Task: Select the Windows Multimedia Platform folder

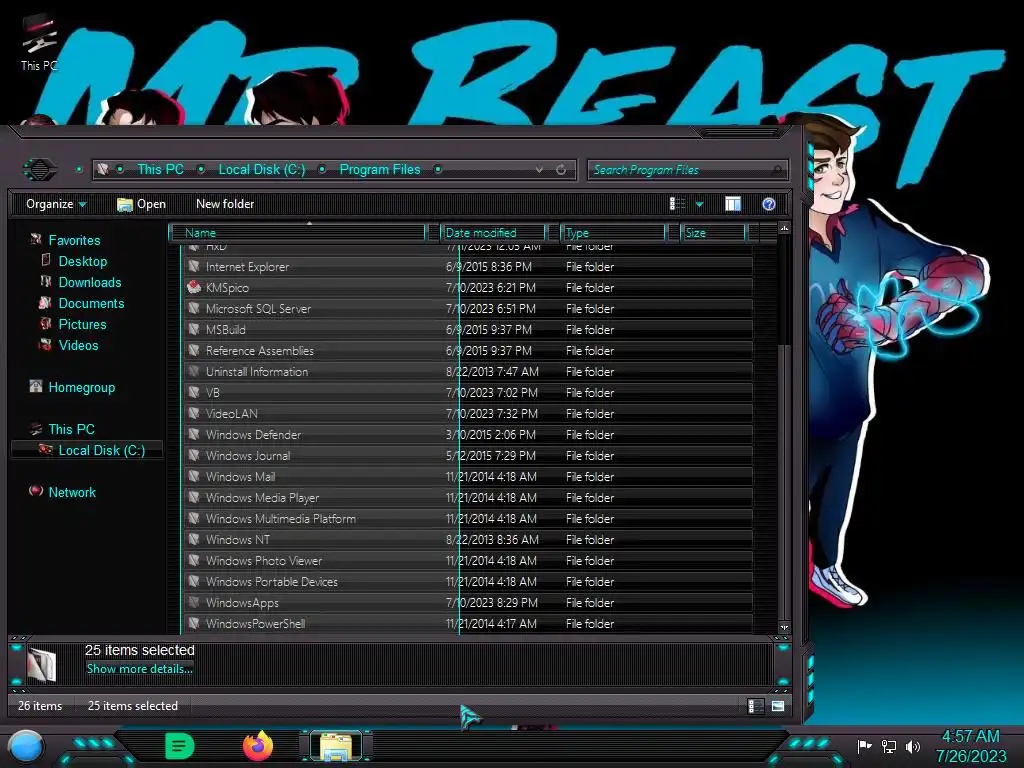Action: point(468,518)
